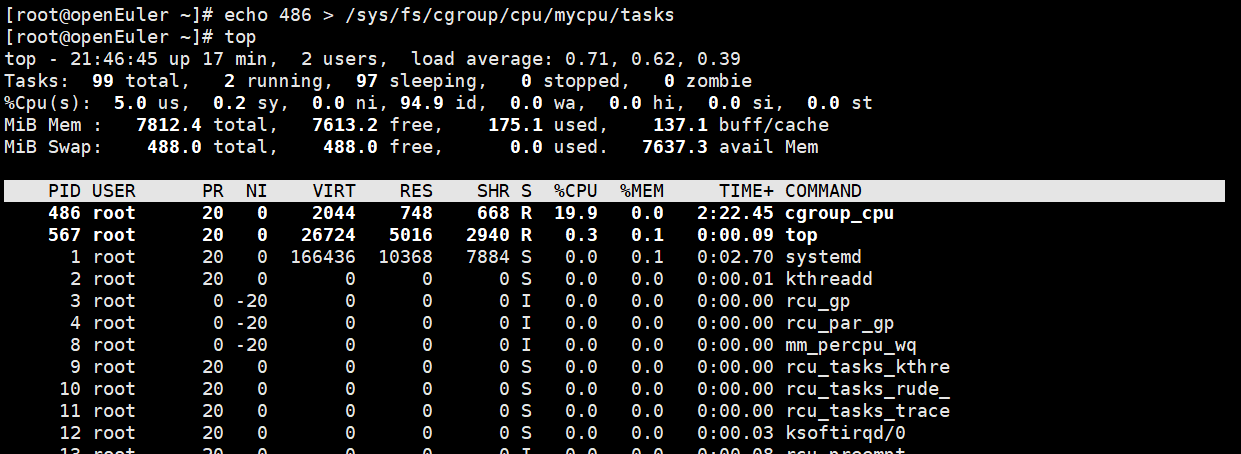The width and height of the screenshot is (1241, 454).
Task: Click the 7637.3 avail Mem value
Action: 675,147
